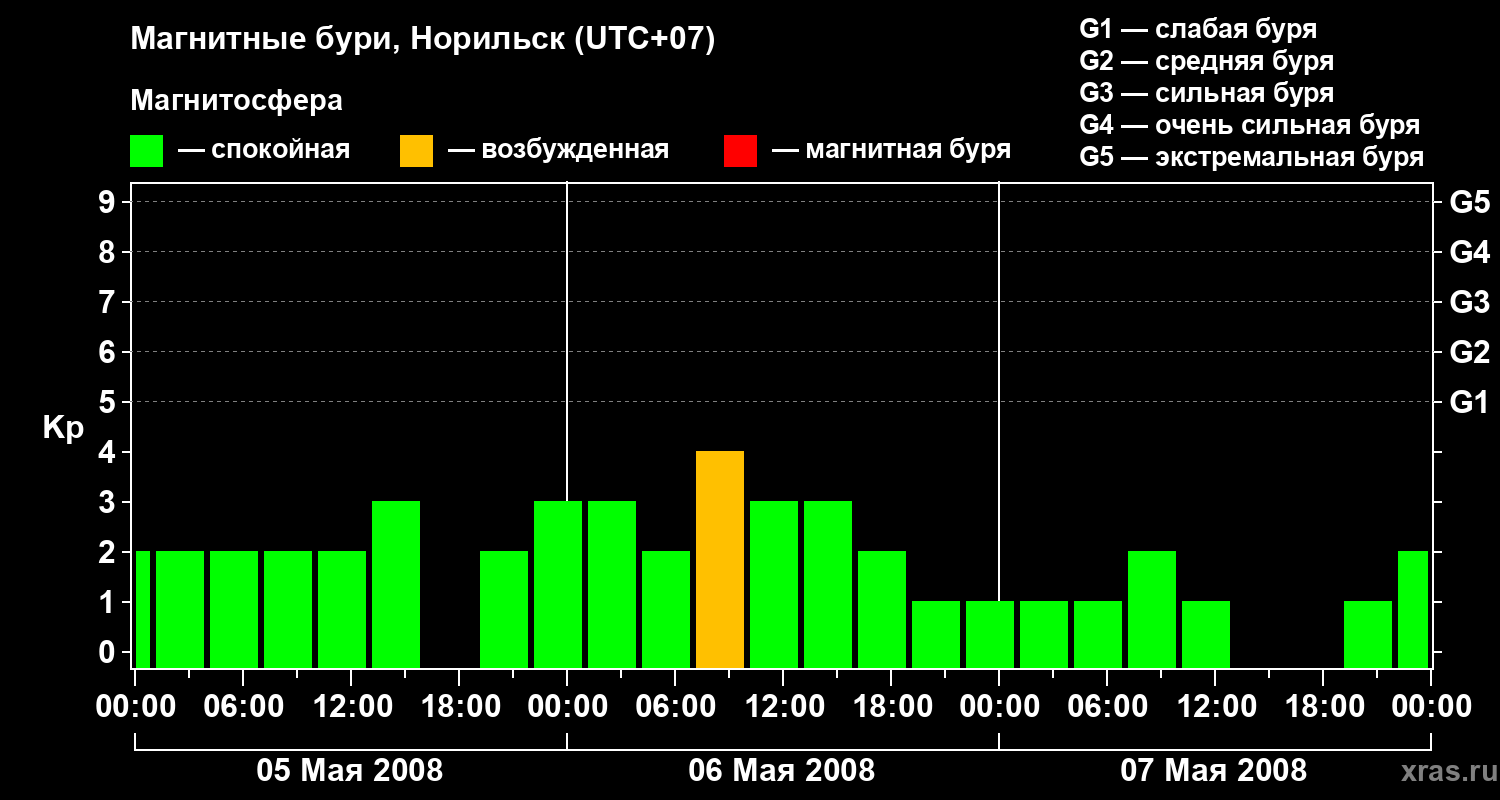Click the right-axis G3 label beside Kp 7
This screenshot has height=800, width=1500.
[1469, 302]
